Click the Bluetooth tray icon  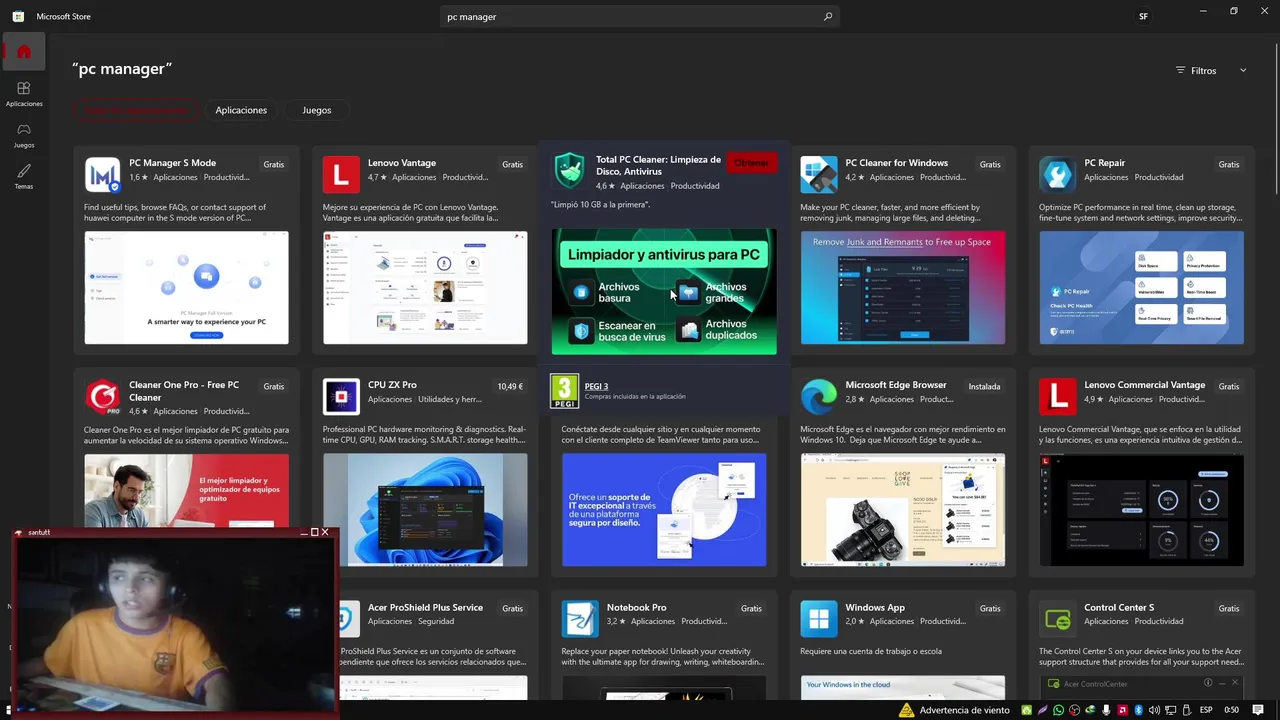tap(1139, 710)
